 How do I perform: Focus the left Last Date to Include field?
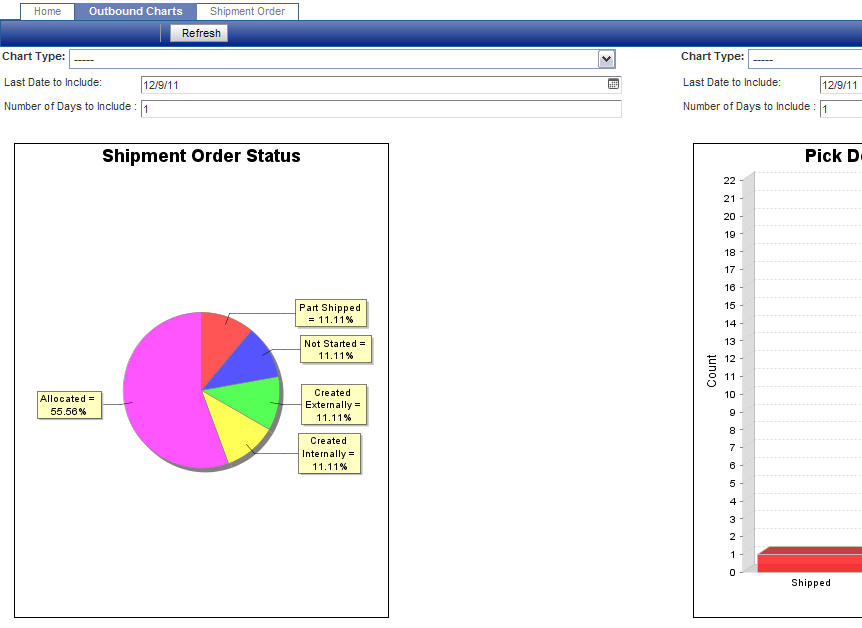coord(380,85)
